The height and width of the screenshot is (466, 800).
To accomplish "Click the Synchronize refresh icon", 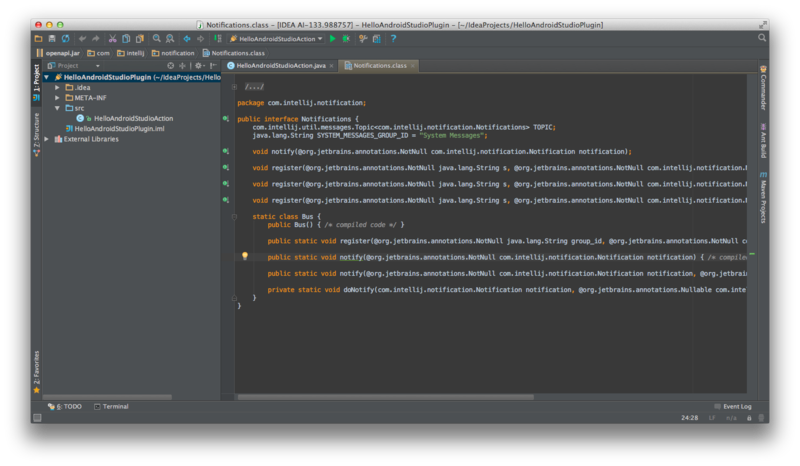I will click(x=66, y=38).
